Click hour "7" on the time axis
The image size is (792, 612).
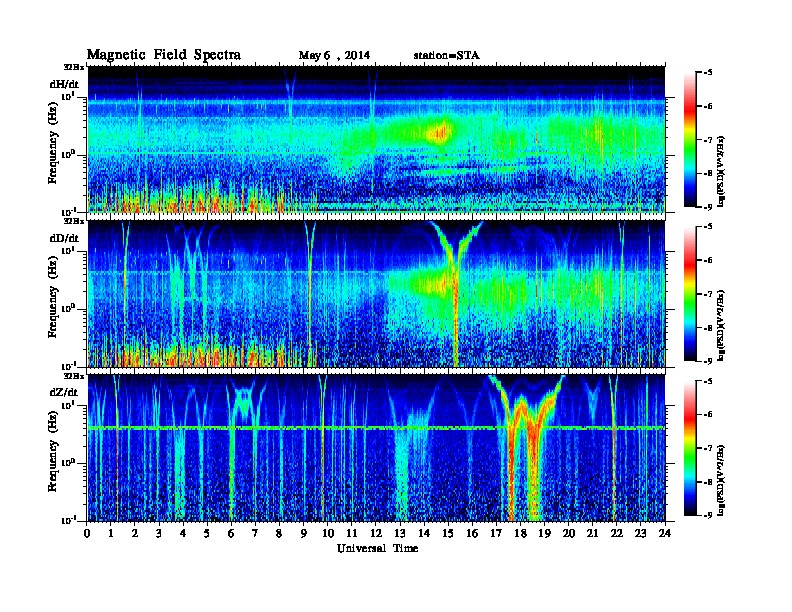[256, 534]
